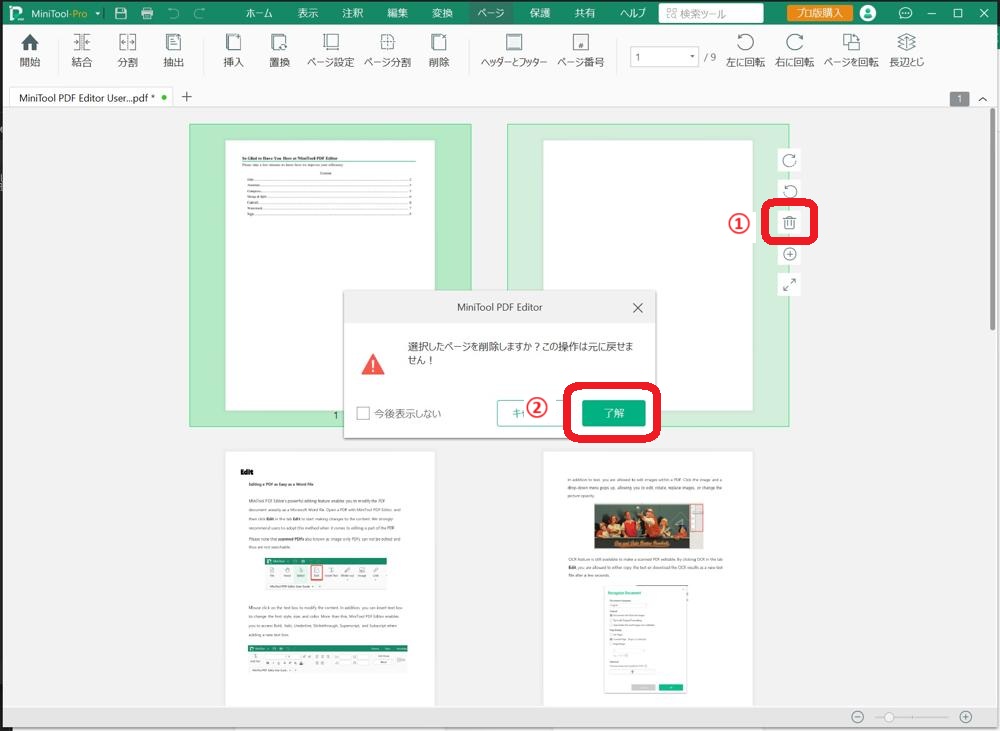1000x731 pixels.
Task: Select the MiniTool PDF Editor User pdf tab
Action: point(91,98)
